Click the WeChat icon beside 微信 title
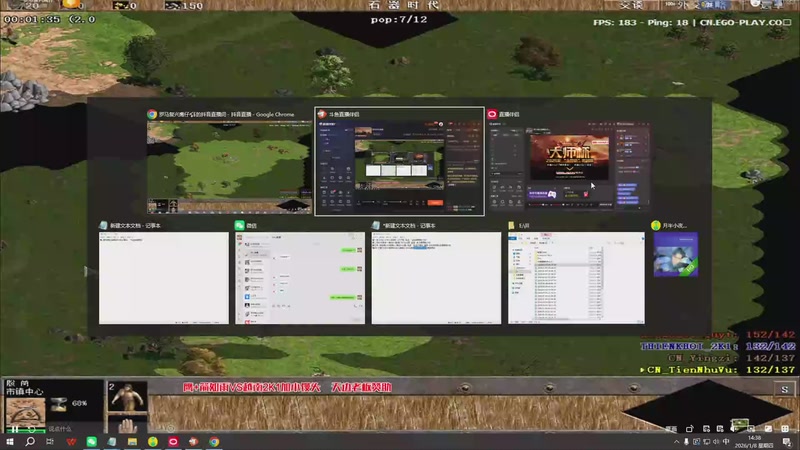800x450 pixels. [239, 225]
